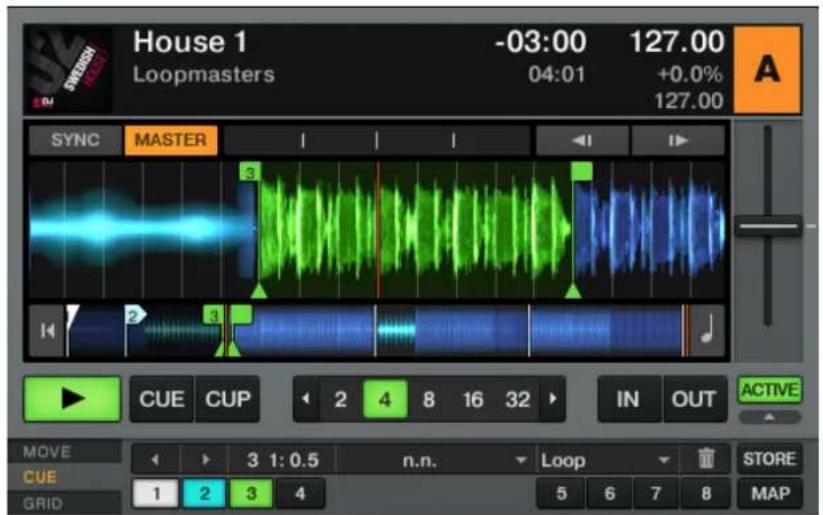Click the CUP button
This screenshot has height=515, width=823.
coord(228,400)
